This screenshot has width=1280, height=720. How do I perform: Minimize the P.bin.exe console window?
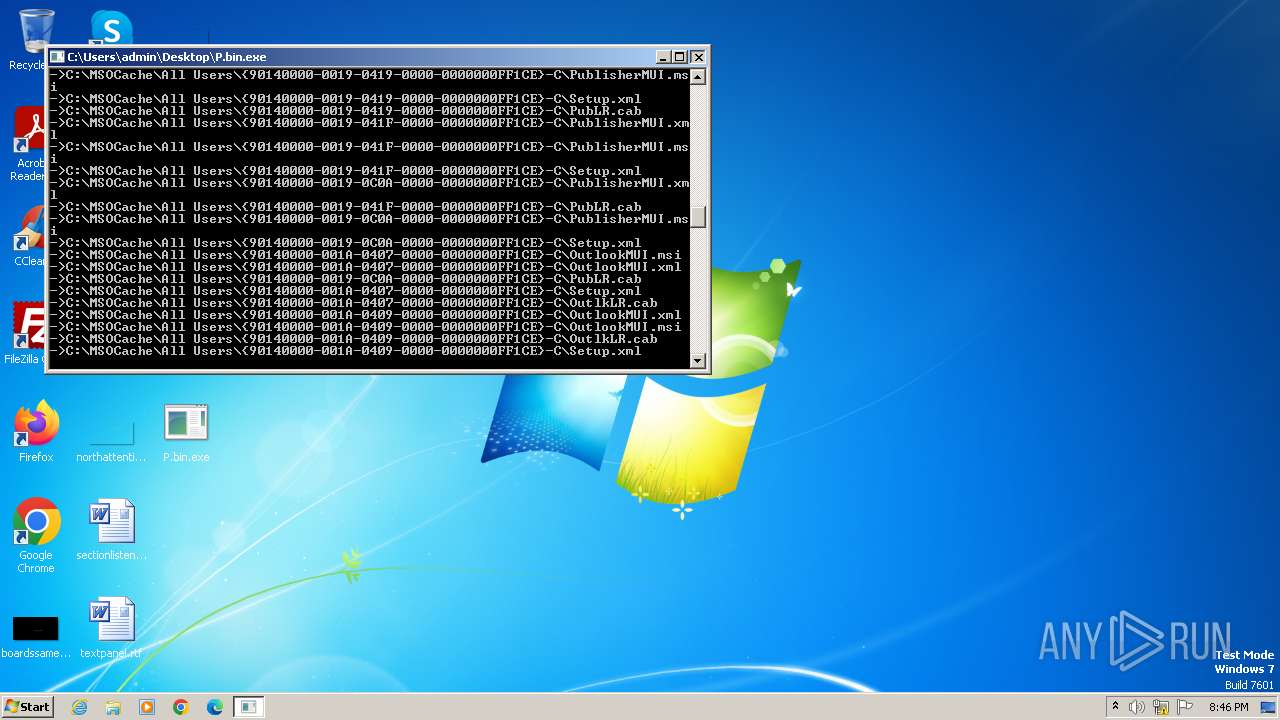(x=663, y=57)
